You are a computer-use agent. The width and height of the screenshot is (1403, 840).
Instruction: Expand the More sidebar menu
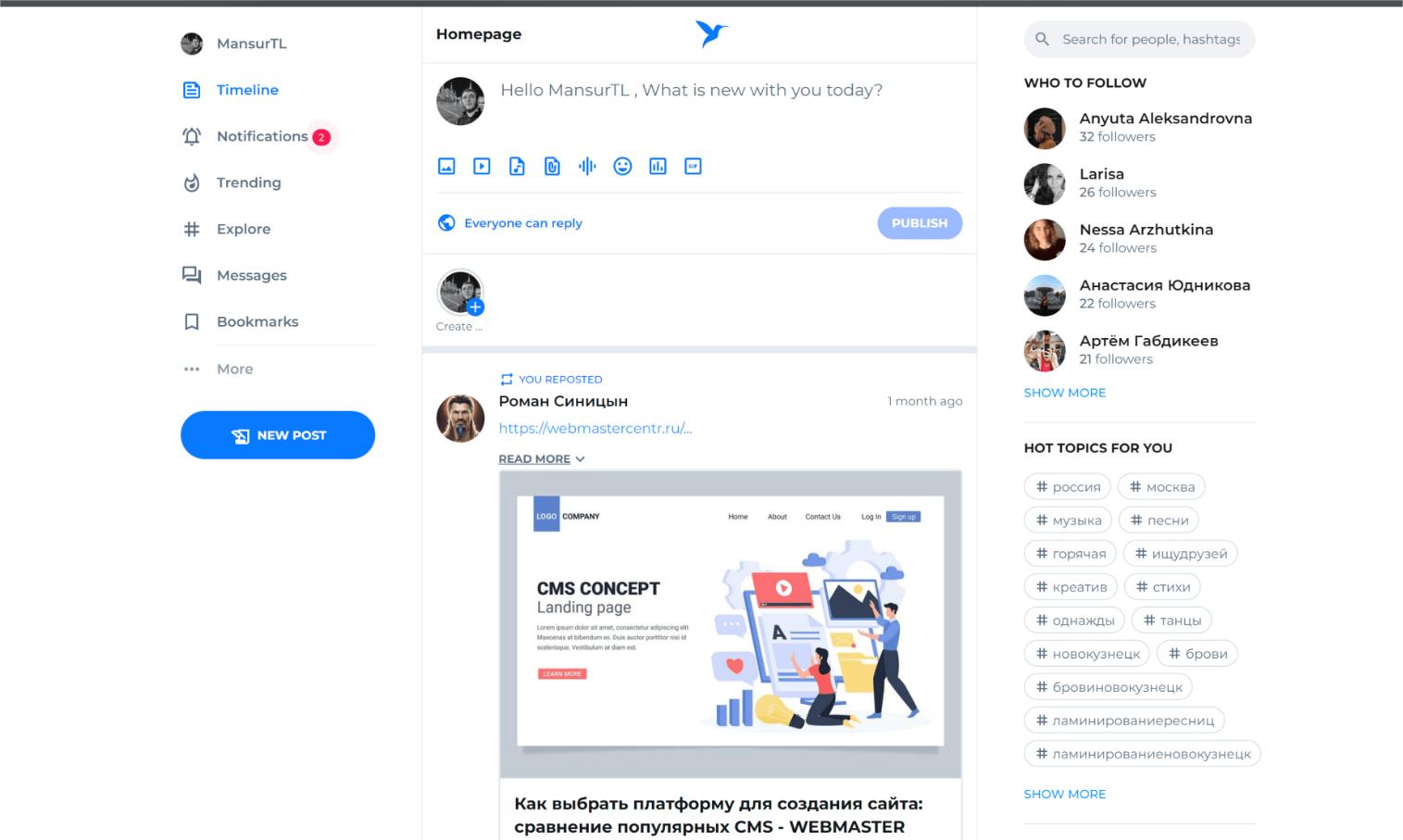click(x=219, y=369)
